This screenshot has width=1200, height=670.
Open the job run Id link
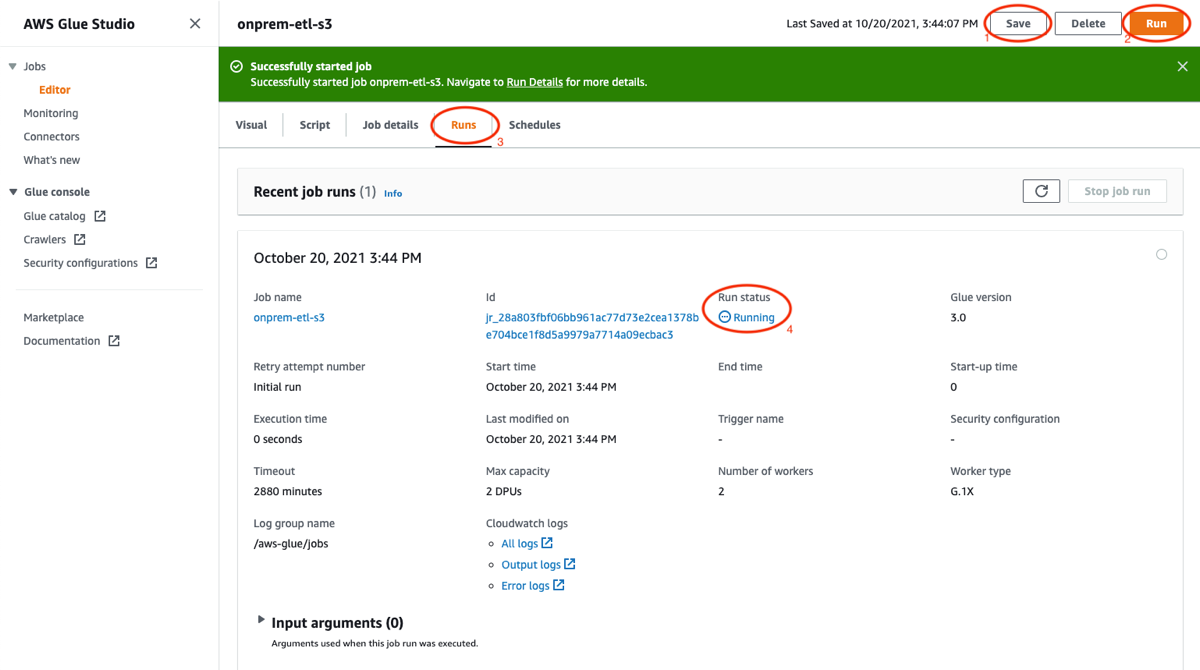coord(592,326)
